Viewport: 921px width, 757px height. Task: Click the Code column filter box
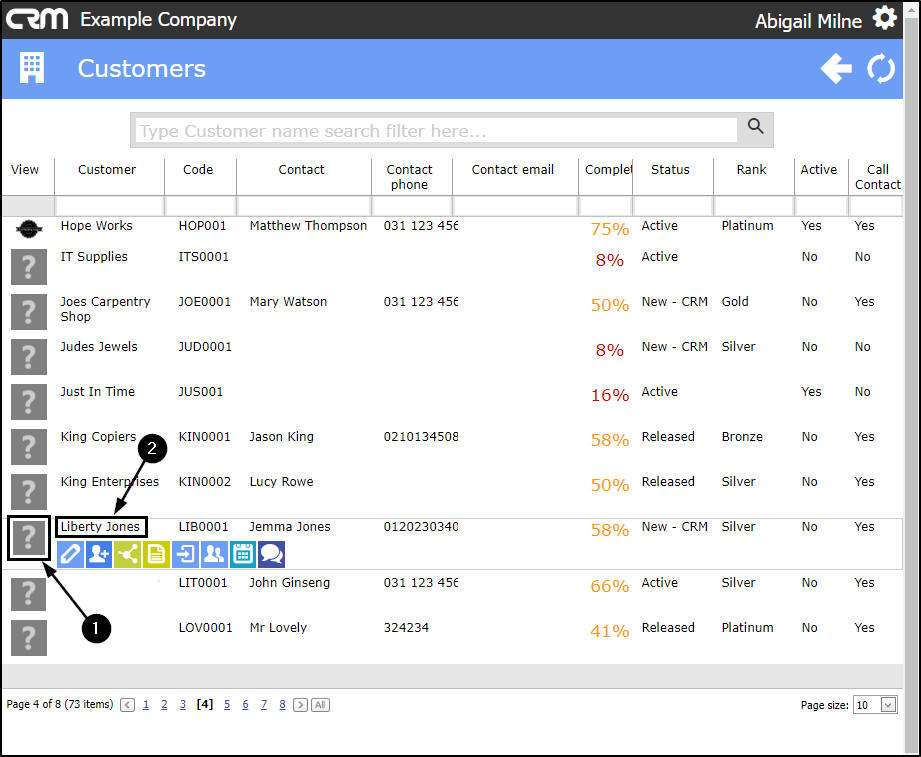tap(200, 206)
